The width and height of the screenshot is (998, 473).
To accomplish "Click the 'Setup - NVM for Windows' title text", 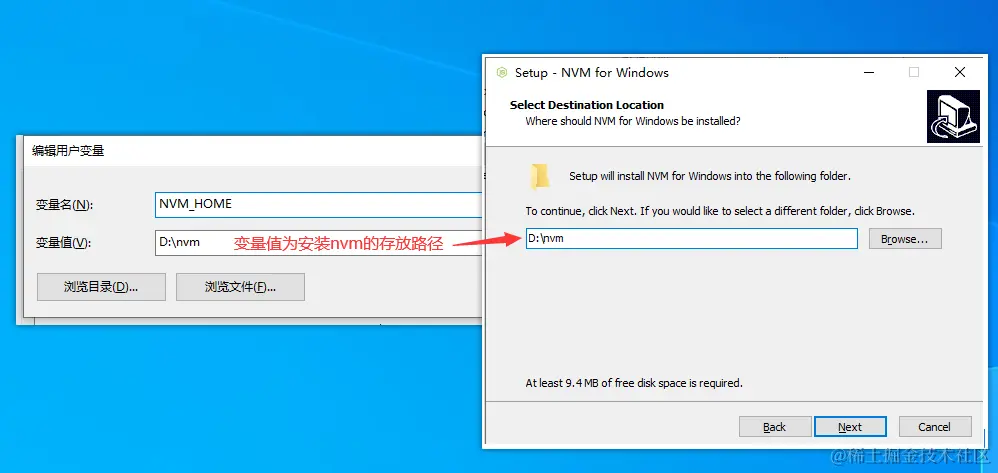I will click(x=592, y=73).
